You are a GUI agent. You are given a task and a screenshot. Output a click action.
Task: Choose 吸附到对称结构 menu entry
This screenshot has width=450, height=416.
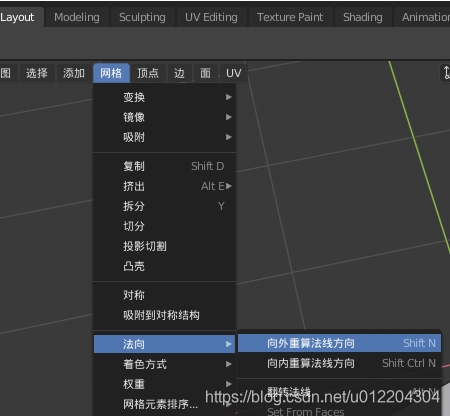coord(164,315)
